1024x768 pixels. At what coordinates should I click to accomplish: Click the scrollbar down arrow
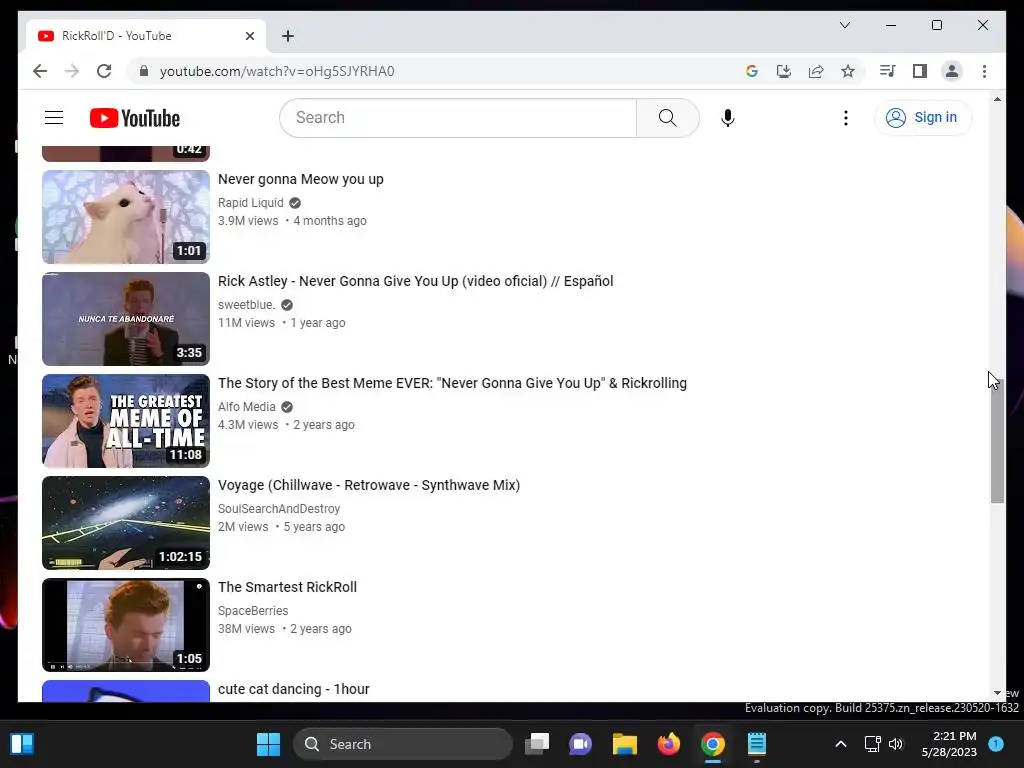tap(997, 693)
